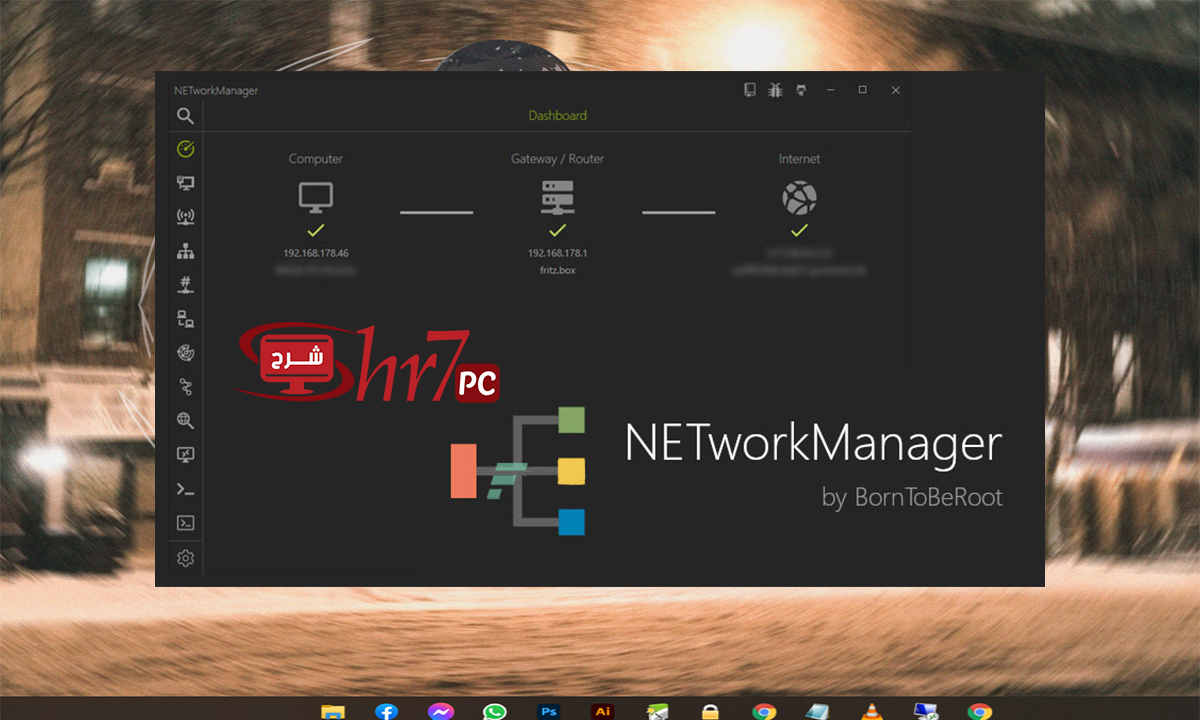Open the search magnifier in the sidebar
Image resolution: width=1200 pixels, height=720 pixels.
(x=185, y=116)
